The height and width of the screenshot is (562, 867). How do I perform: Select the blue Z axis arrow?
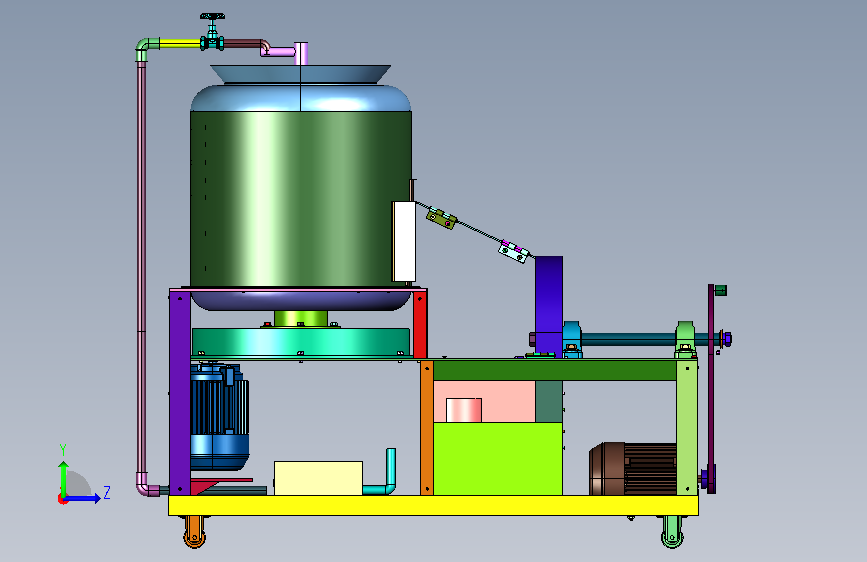click(83, 498)
